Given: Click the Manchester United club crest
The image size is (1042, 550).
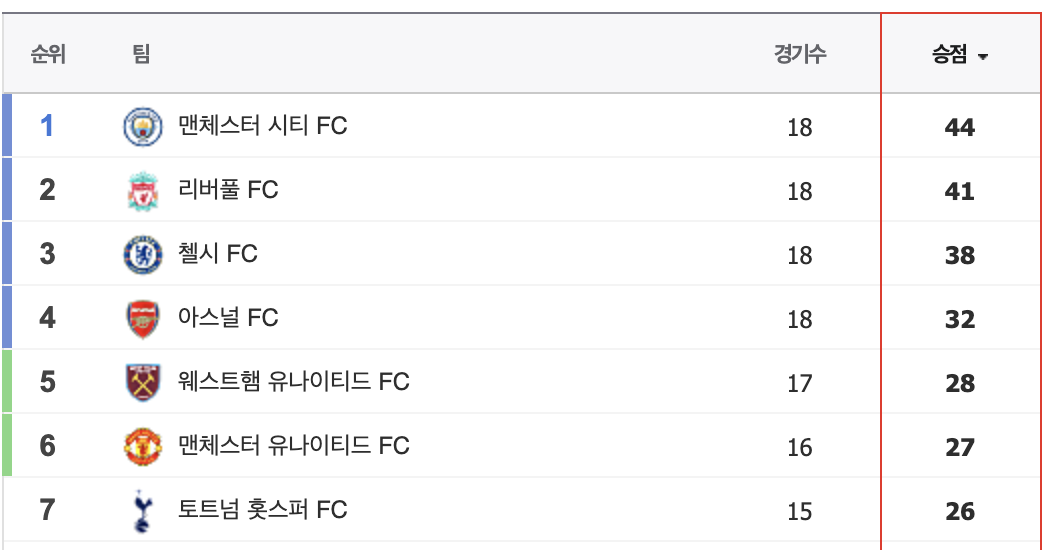Looking at the screenshot, I should (x=142, y=447).
